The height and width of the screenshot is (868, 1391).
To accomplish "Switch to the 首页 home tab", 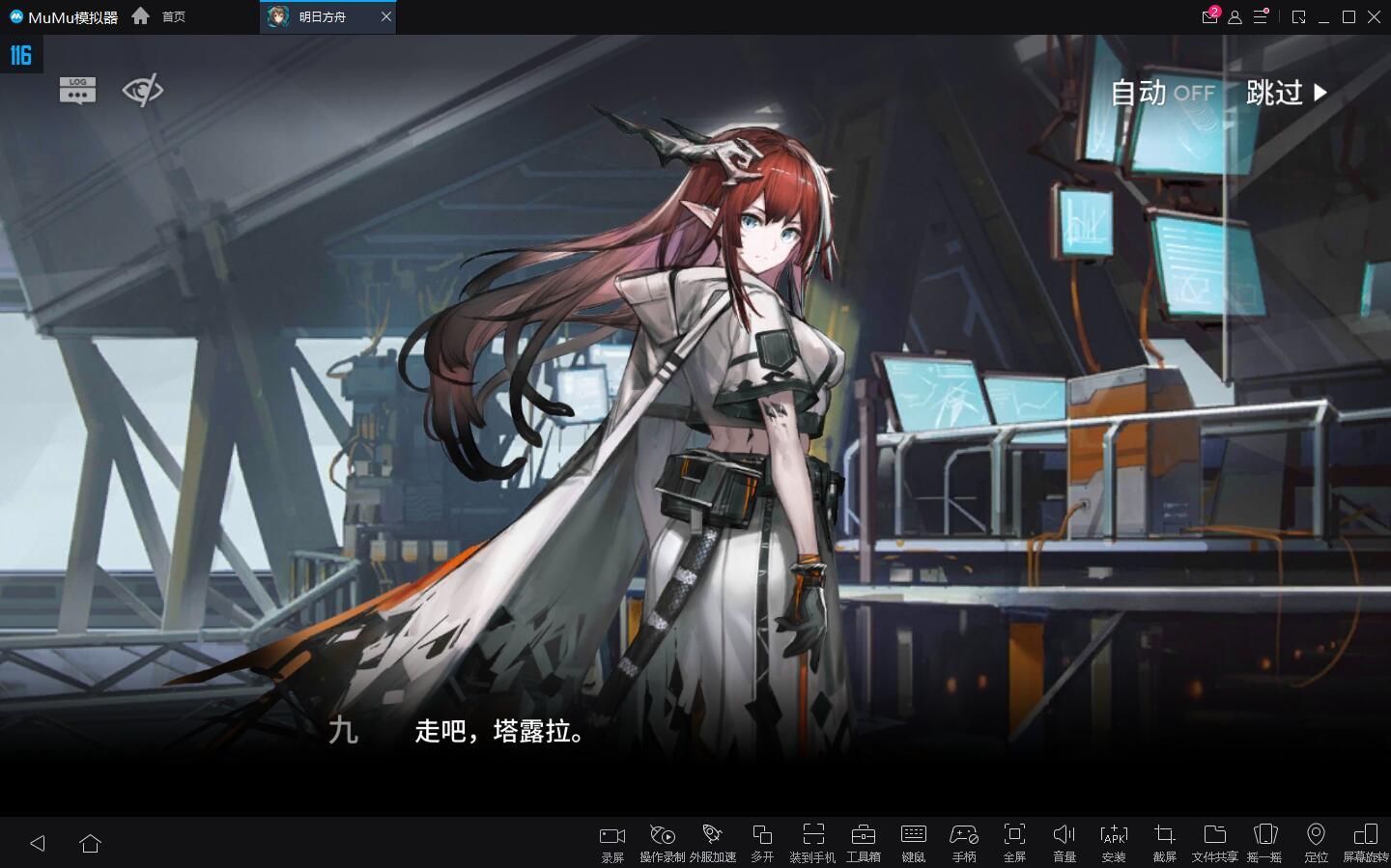I will tap(159, 16).
